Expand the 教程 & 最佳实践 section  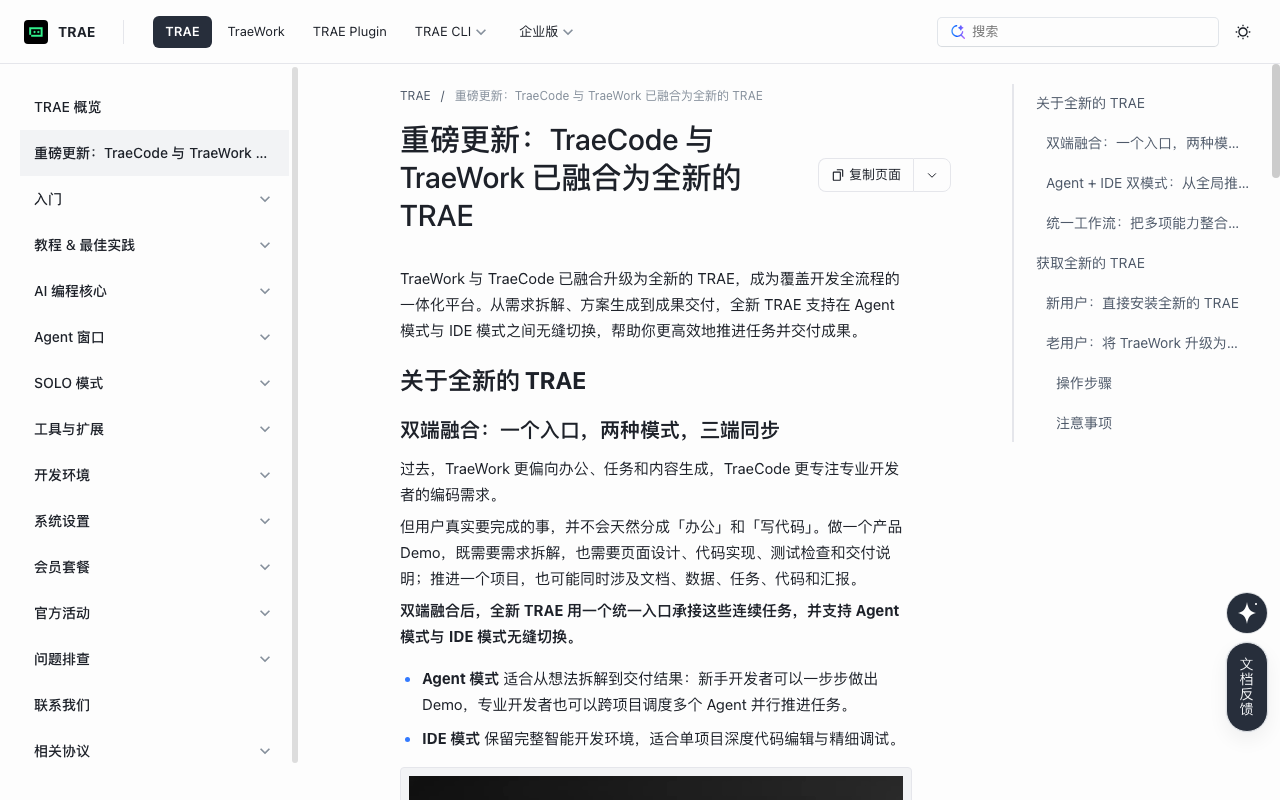(x=154, y=245)
